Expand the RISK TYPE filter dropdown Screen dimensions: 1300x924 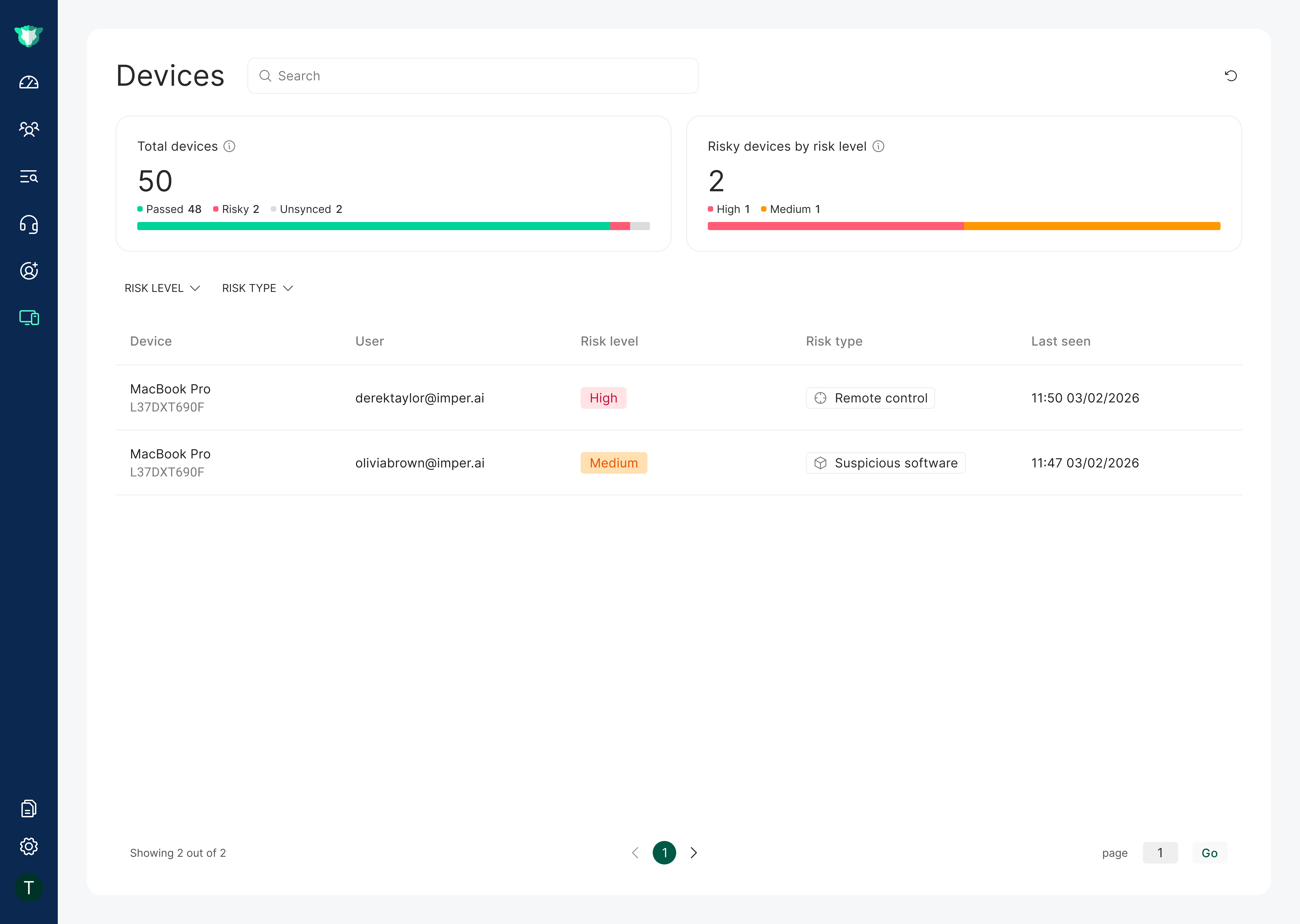tap(257, 289)
